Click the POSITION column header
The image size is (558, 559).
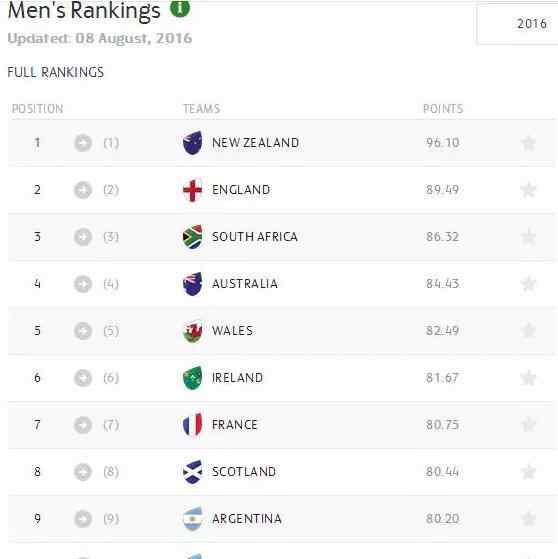(37, 109)
